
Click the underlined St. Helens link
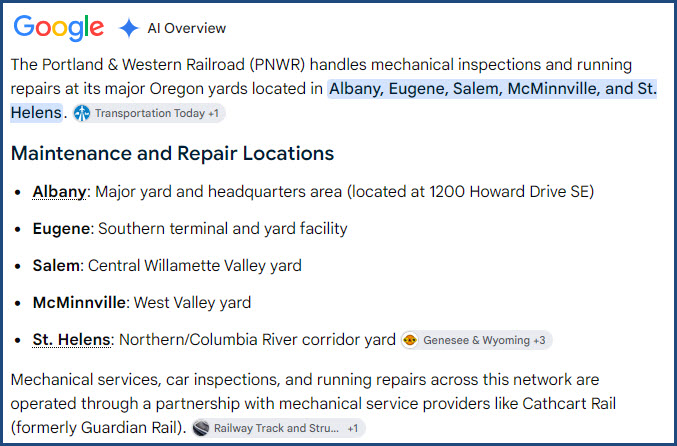tap(72, 339)
